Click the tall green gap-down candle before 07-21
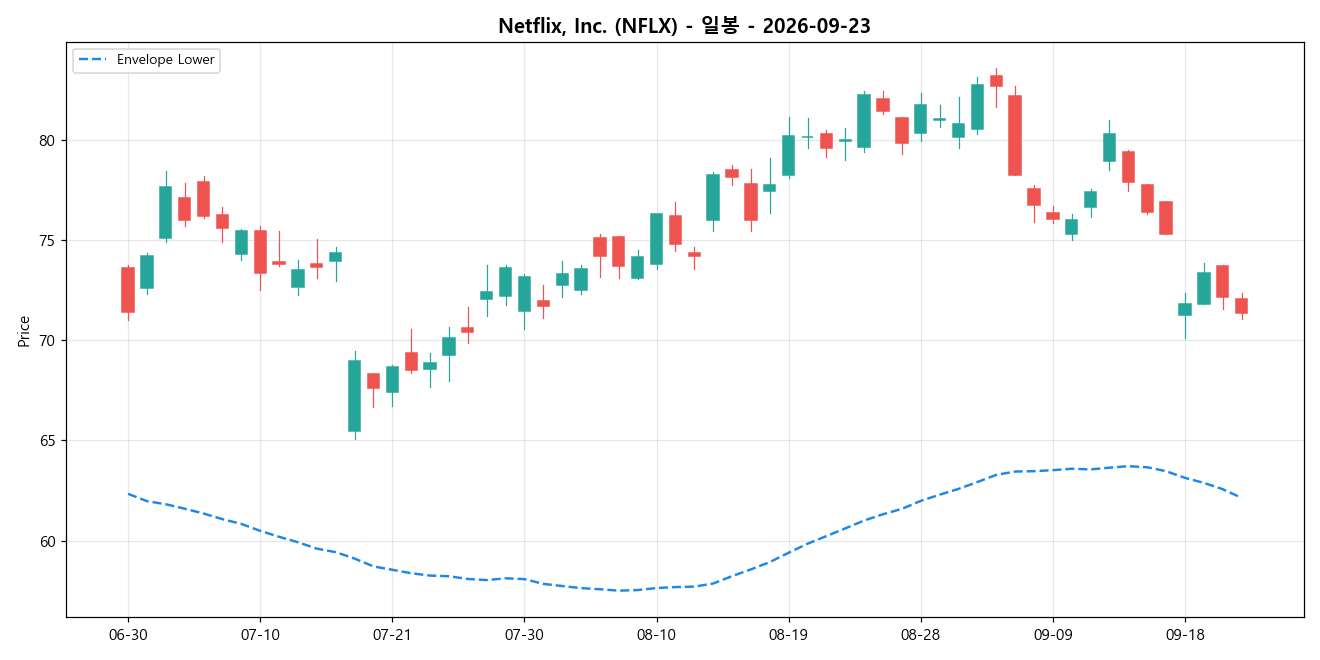The height and width of the screenshot is (660, 1320). point(354,396)
